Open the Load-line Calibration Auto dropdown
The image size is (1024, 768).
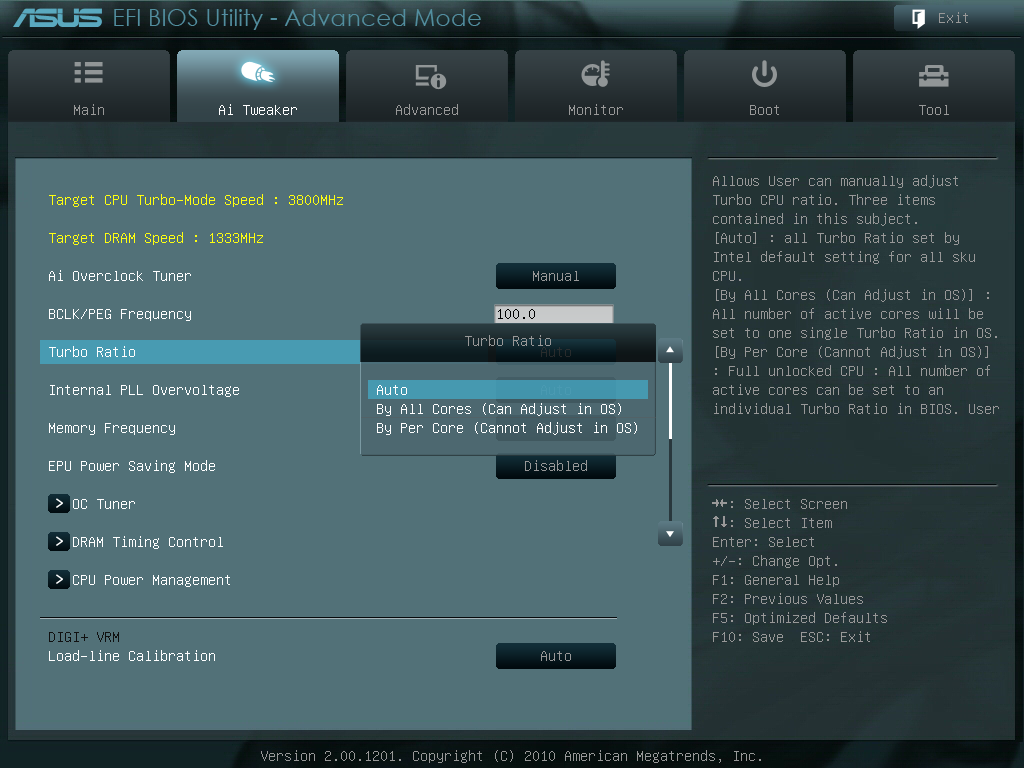point(556,656)
